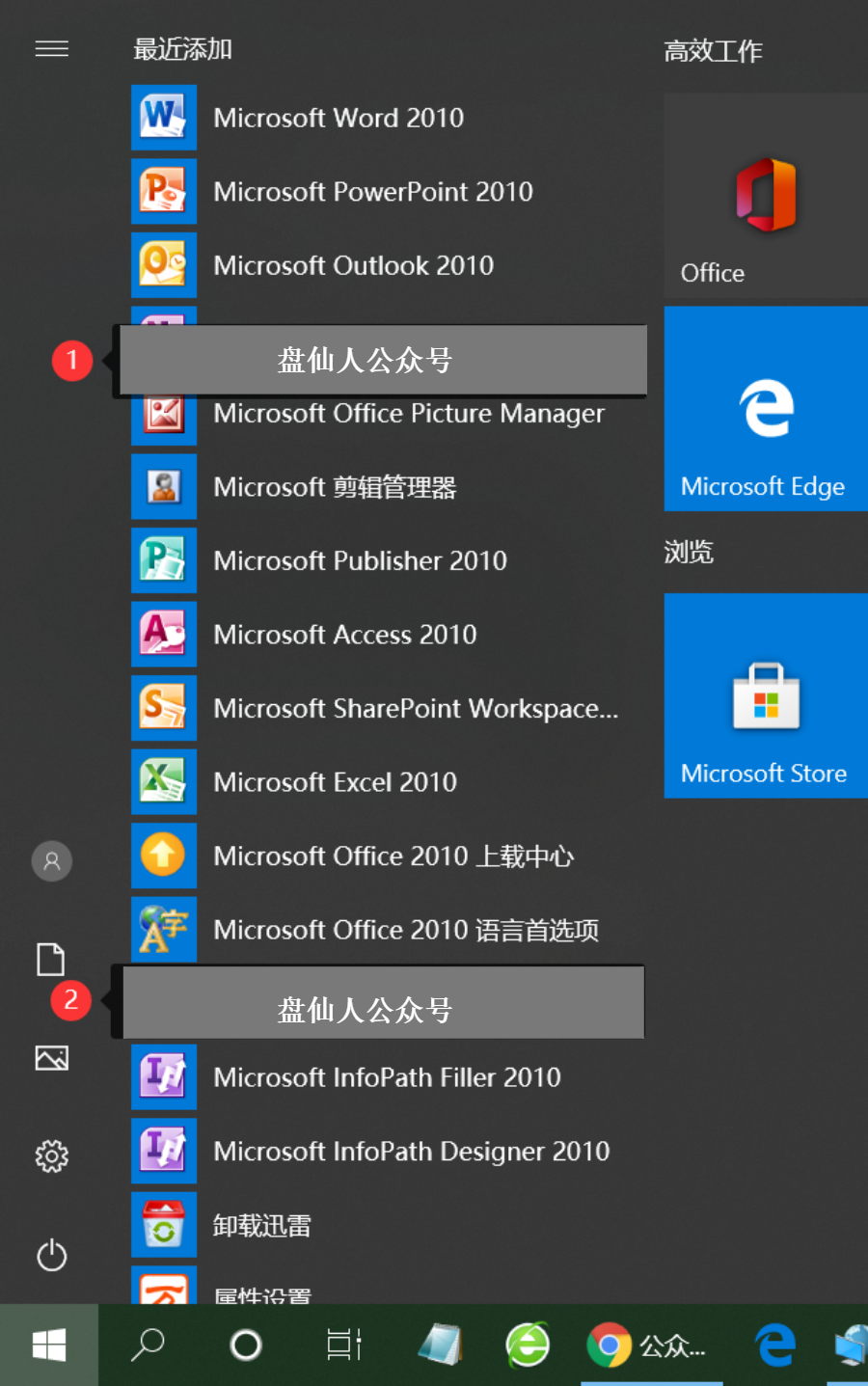Click the 最近添加 section heading
Image resolution: width=868 pixels, height=1386 pixels.
point(182,49)
